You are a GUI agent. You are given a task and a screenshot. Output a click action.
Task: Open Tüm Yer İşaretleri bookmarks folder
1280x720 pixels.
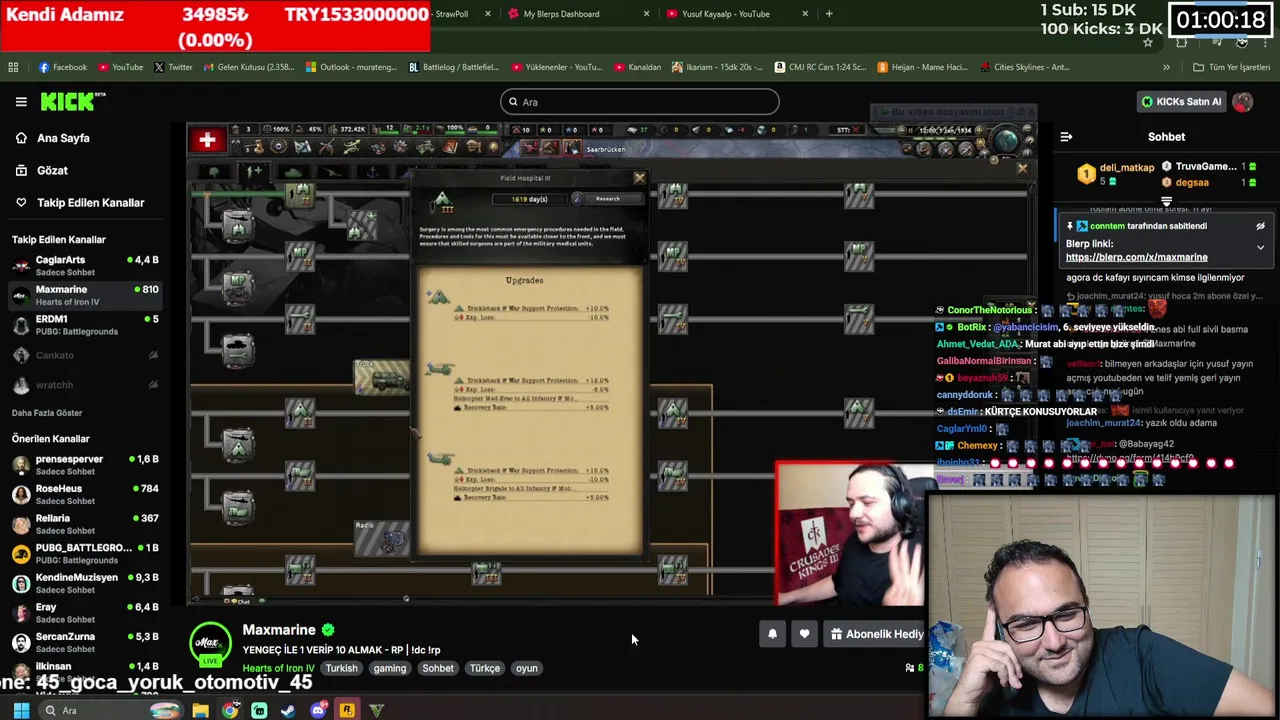(x=1231, y=67)
